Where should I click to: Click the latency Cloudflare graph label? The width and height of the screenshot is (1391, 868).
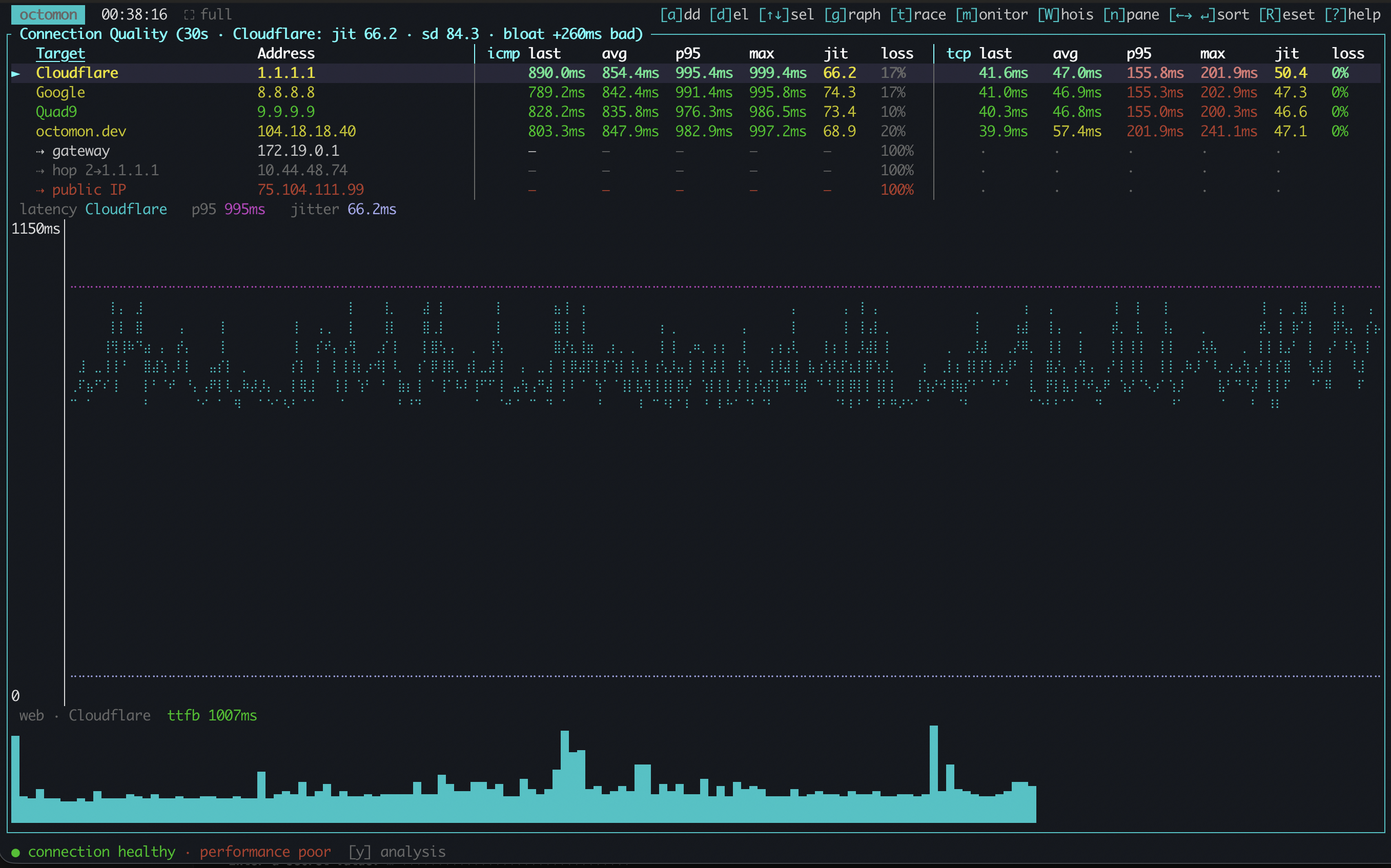94,210
